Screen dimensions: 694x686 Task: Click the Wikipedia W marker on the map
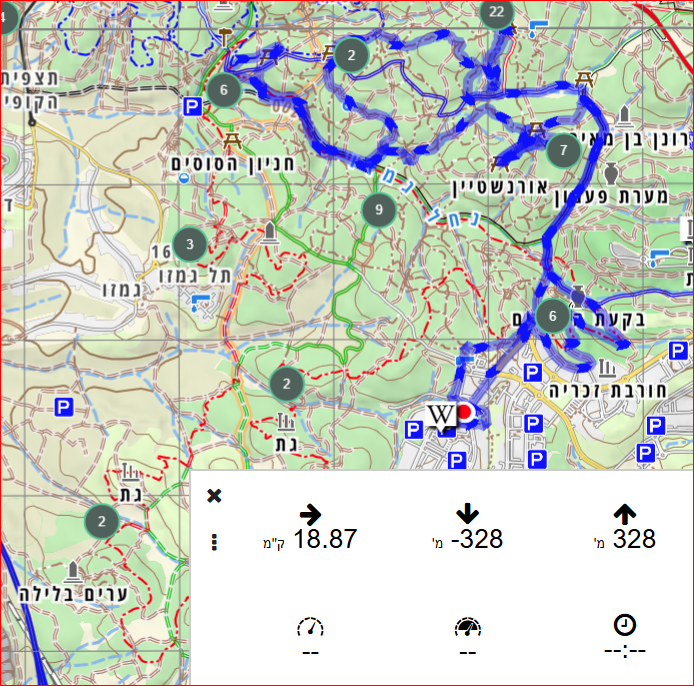440,413
